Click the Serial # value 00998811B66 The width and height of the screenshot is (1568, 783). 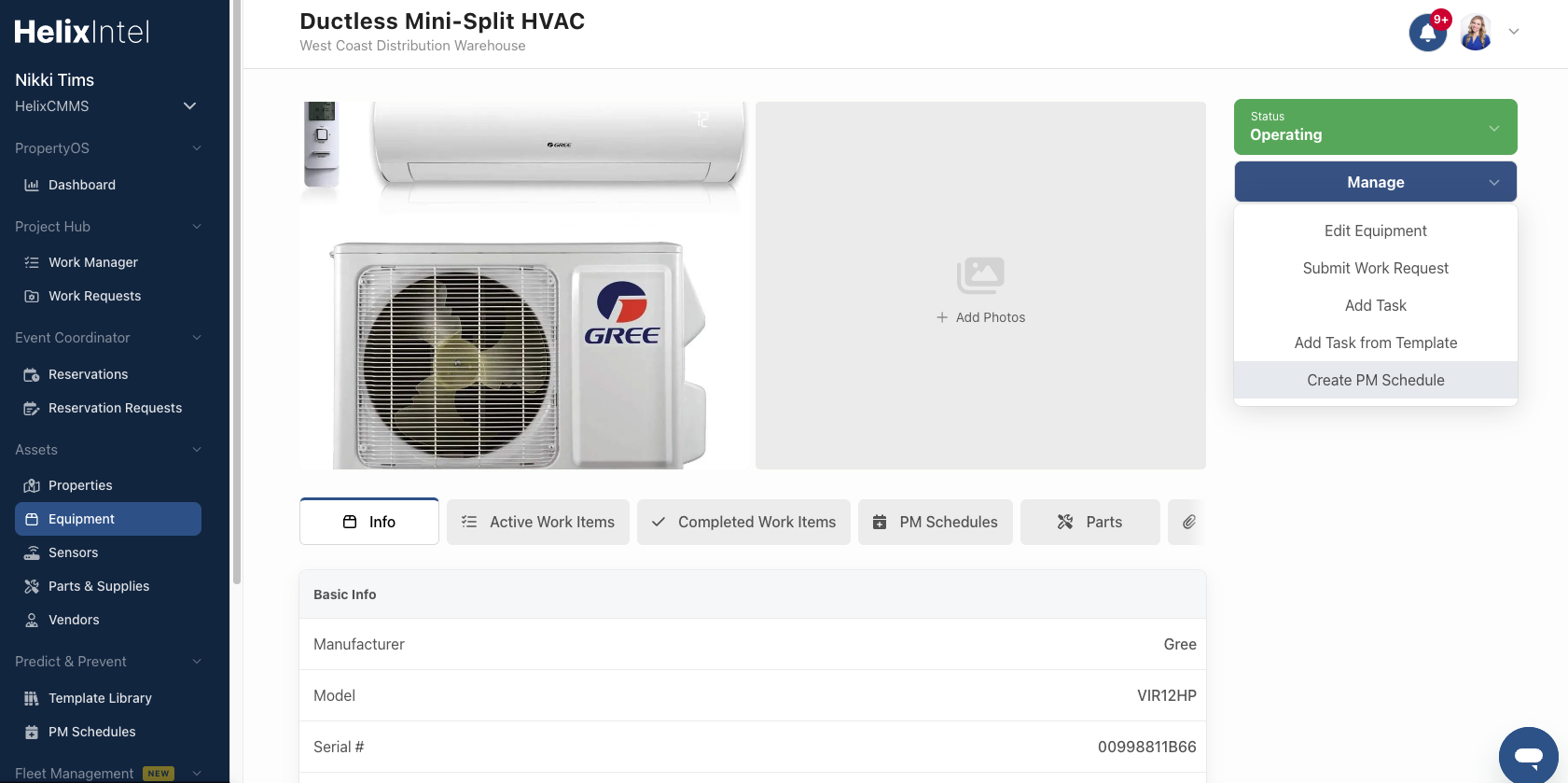pyautogui.click(x=1146, y=747)
